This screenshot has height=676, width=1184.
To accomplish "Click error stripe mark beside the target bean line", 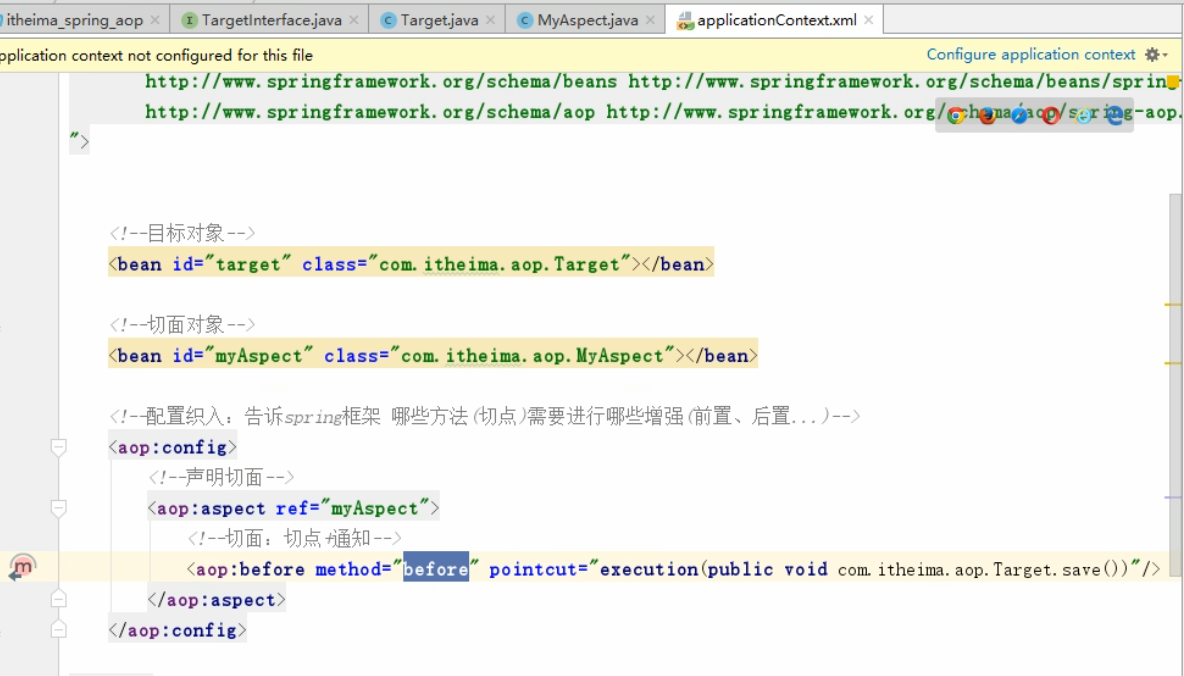I will point(1173,304).
